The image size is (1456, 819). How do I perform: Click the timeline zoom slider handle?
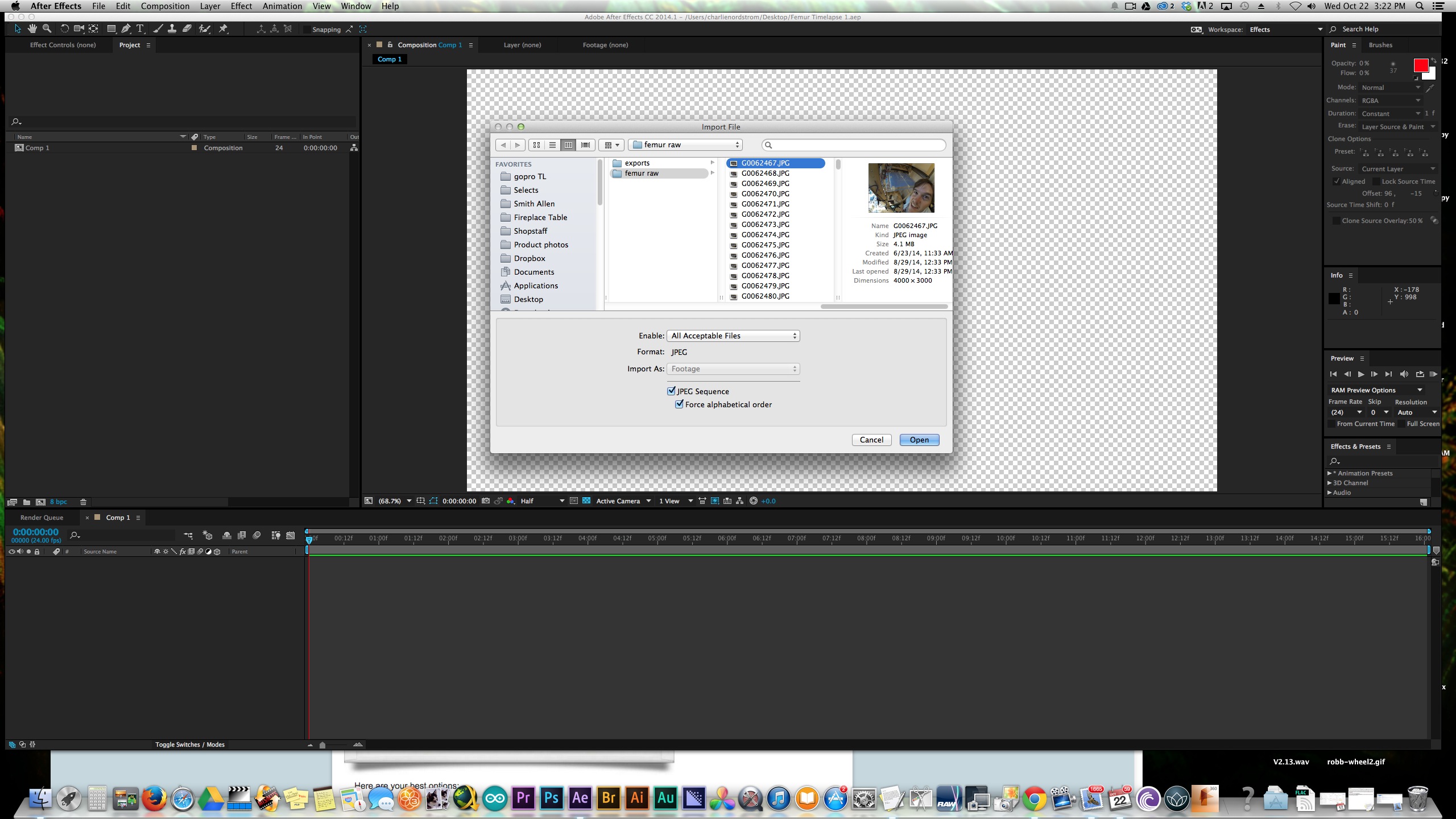(x=322, y=744)
